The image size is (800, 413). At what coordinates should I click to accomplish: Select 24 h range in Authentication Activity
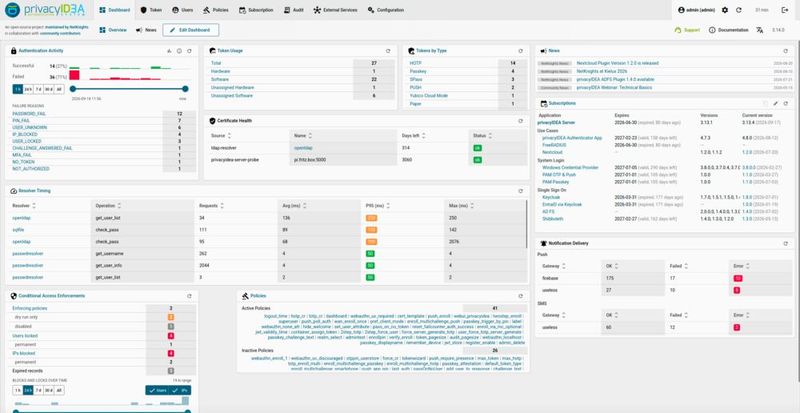28,89
